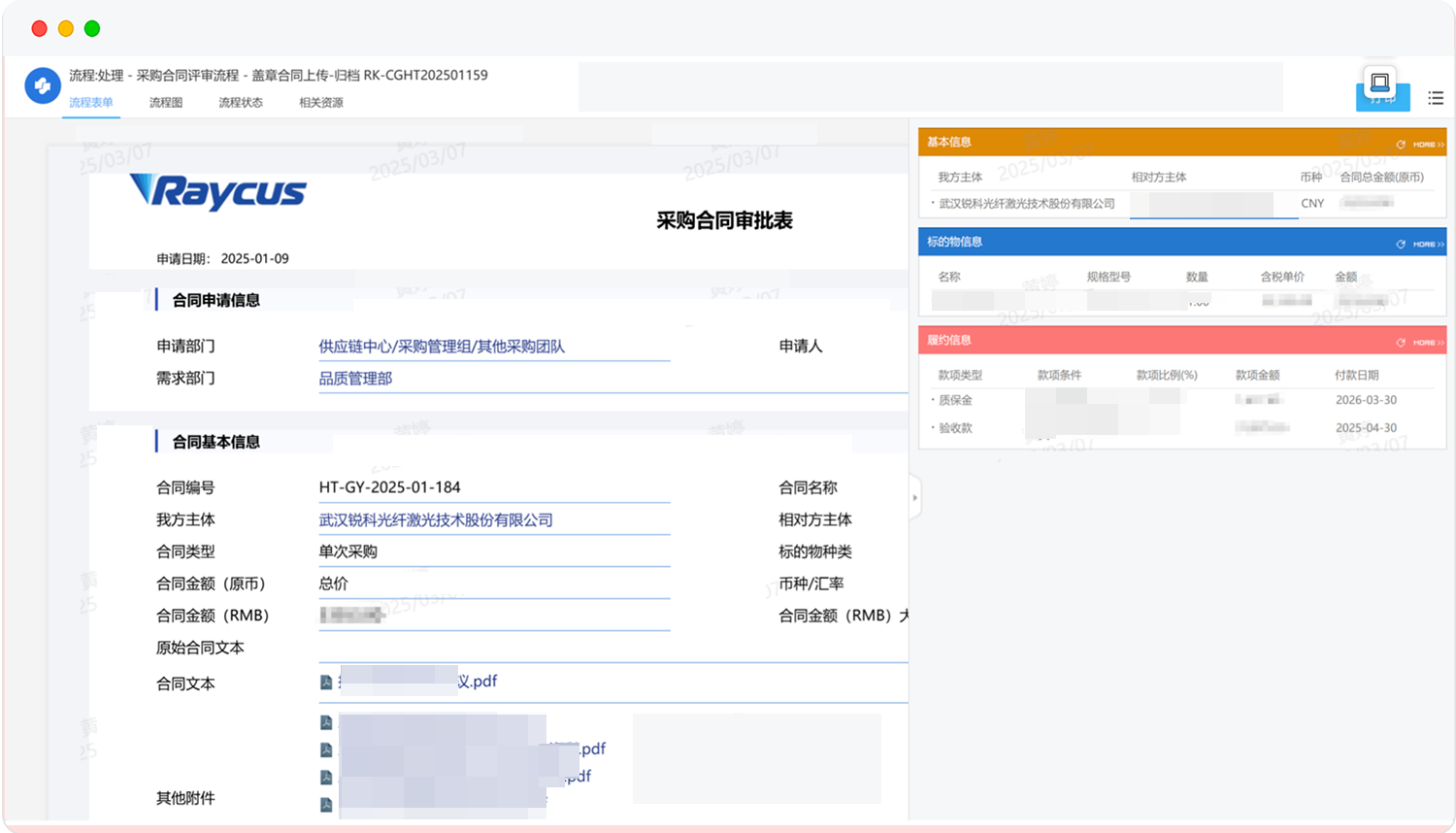Open the 合同文本 PDF file link ending in 议.pdf

417,682
